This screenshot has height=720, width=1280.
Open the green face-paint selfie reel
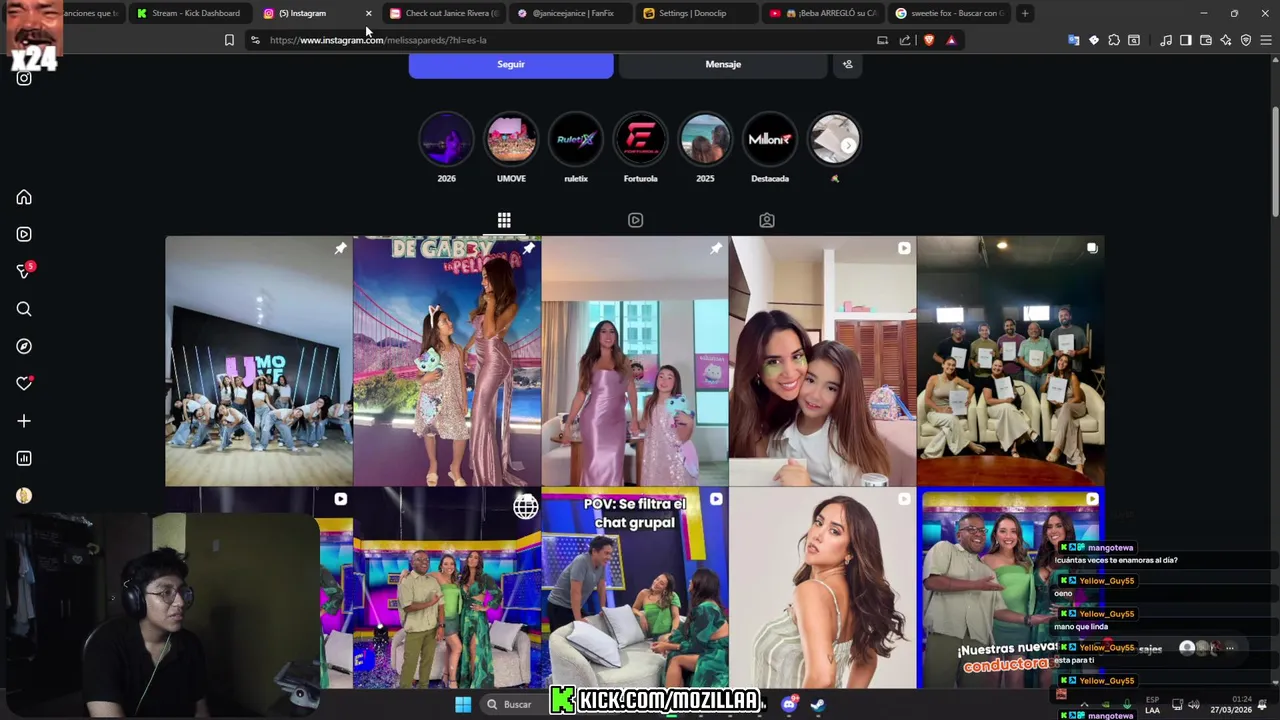823,361
